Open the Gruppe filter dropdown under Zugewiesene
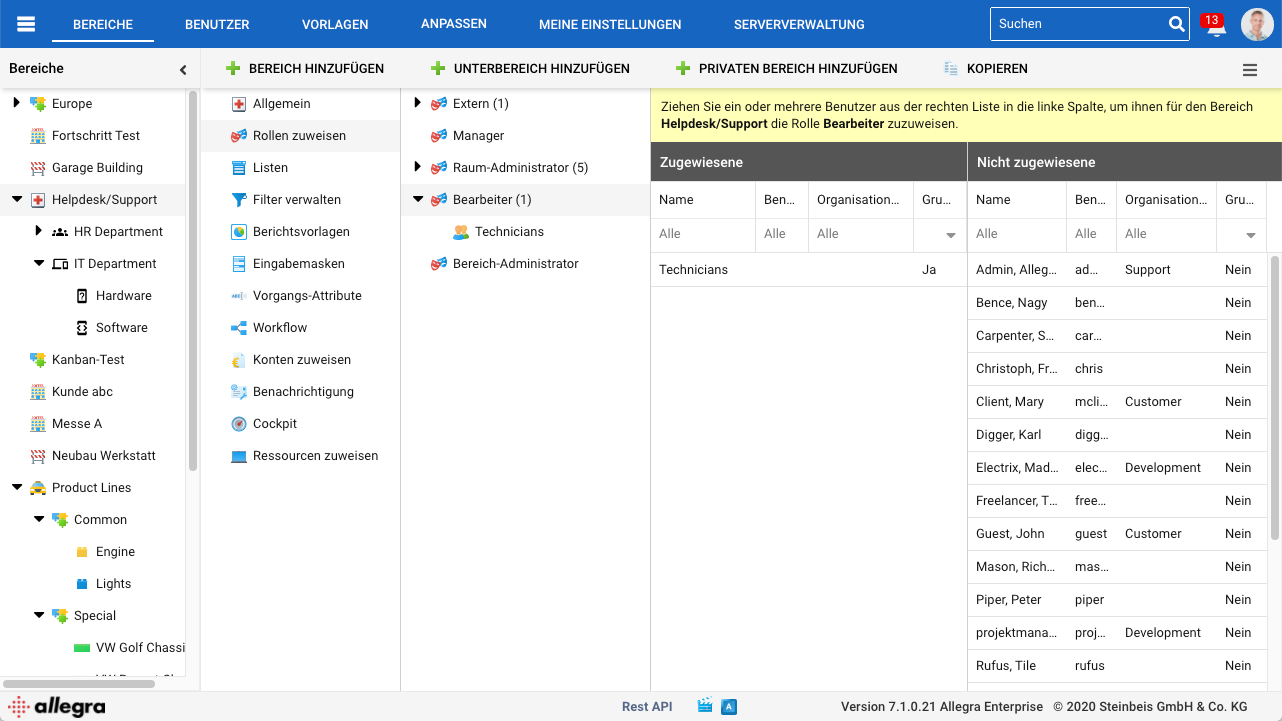The width and height of the screenshot is (1282, 721). tap(950, 235)
